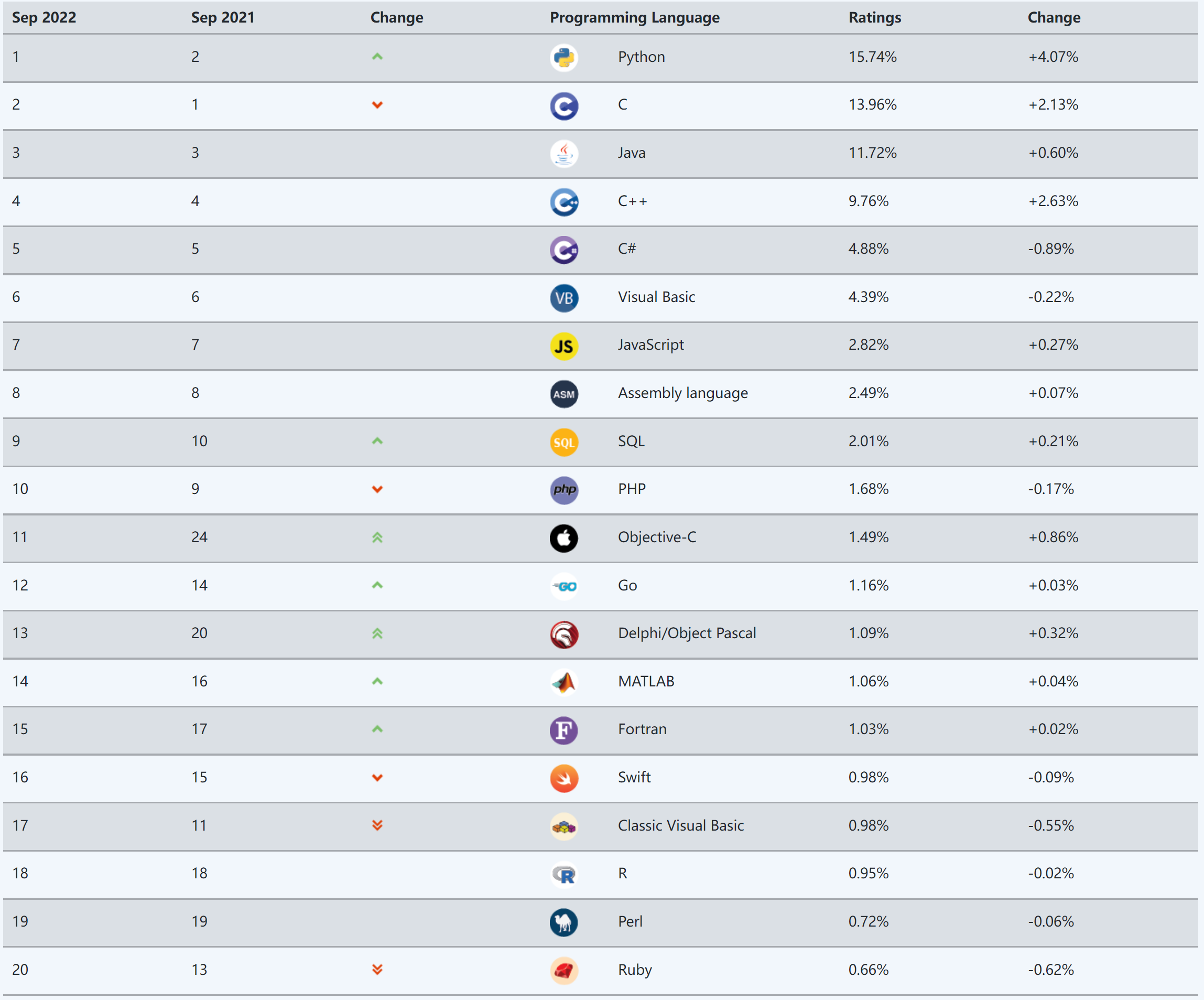The width and height of the screenshot is (1204, 1000).
Task: Click double green arrow in Objective-C row
Action: (x=377, y=537)
